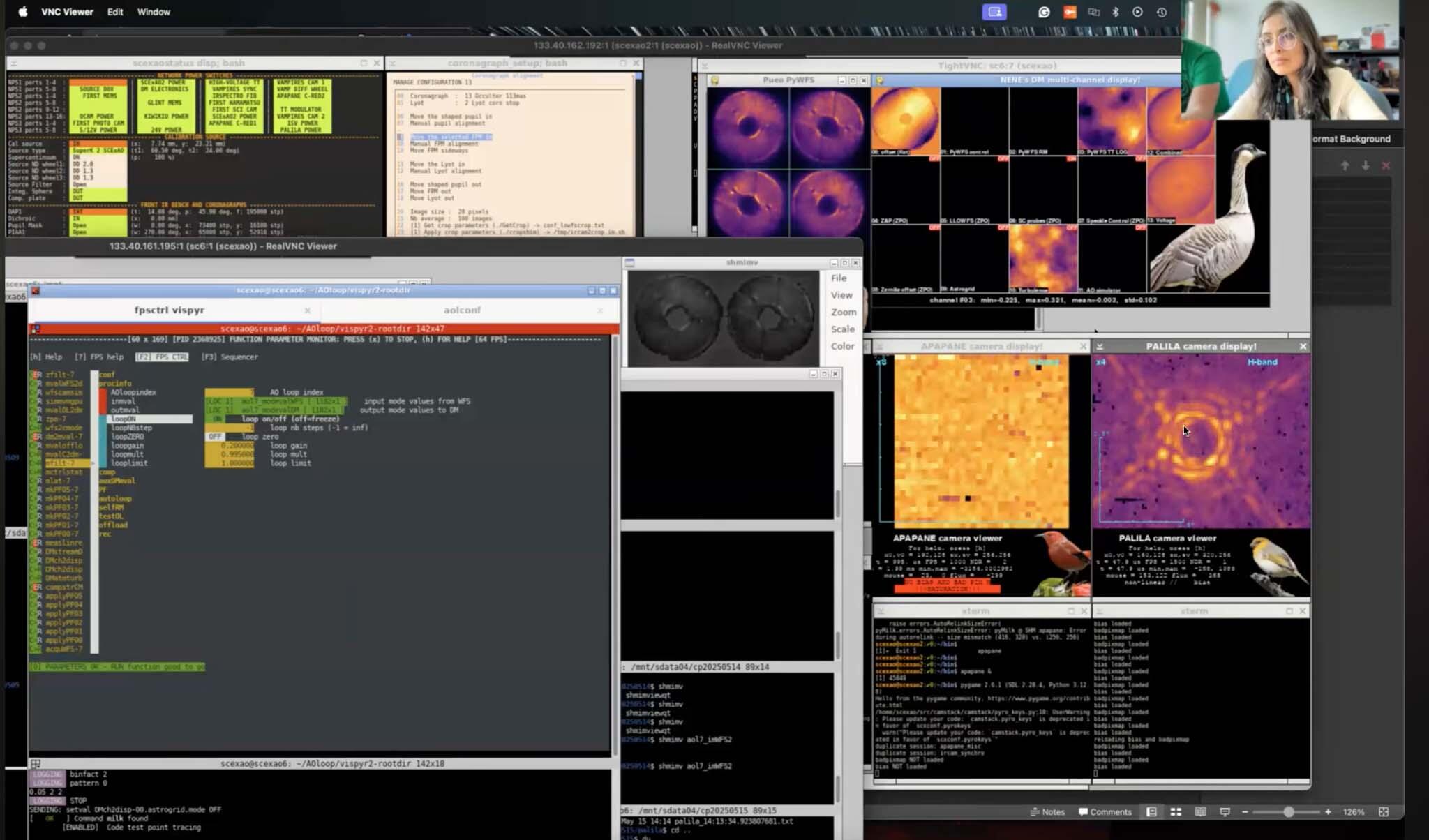Open the shmimv File menu

point(838,278)
